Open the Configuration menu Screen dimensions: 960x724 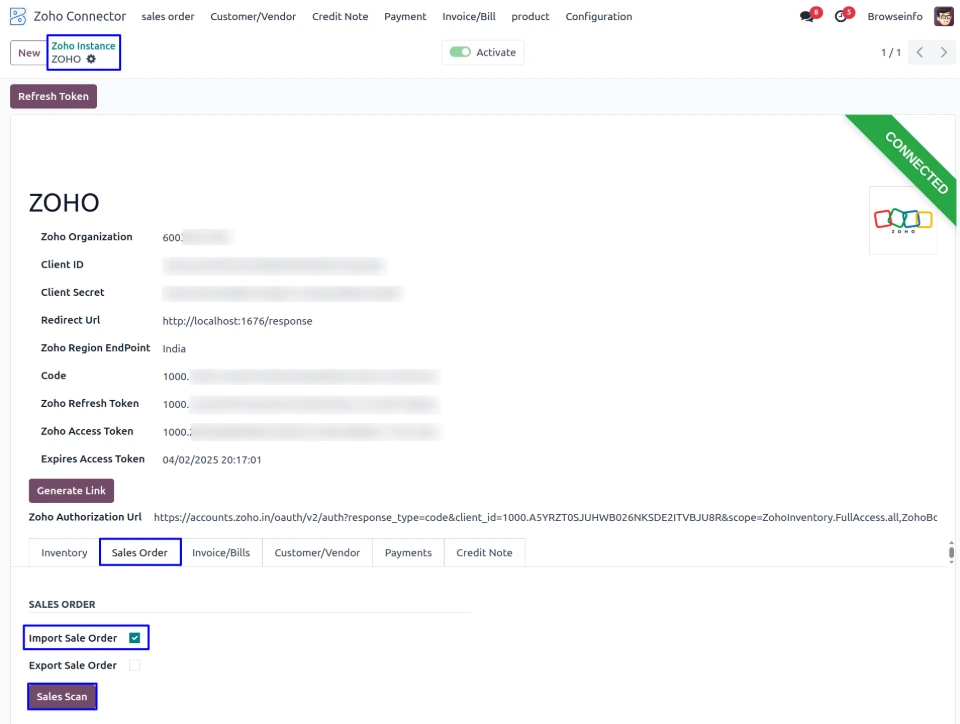(x=598, y=17)
